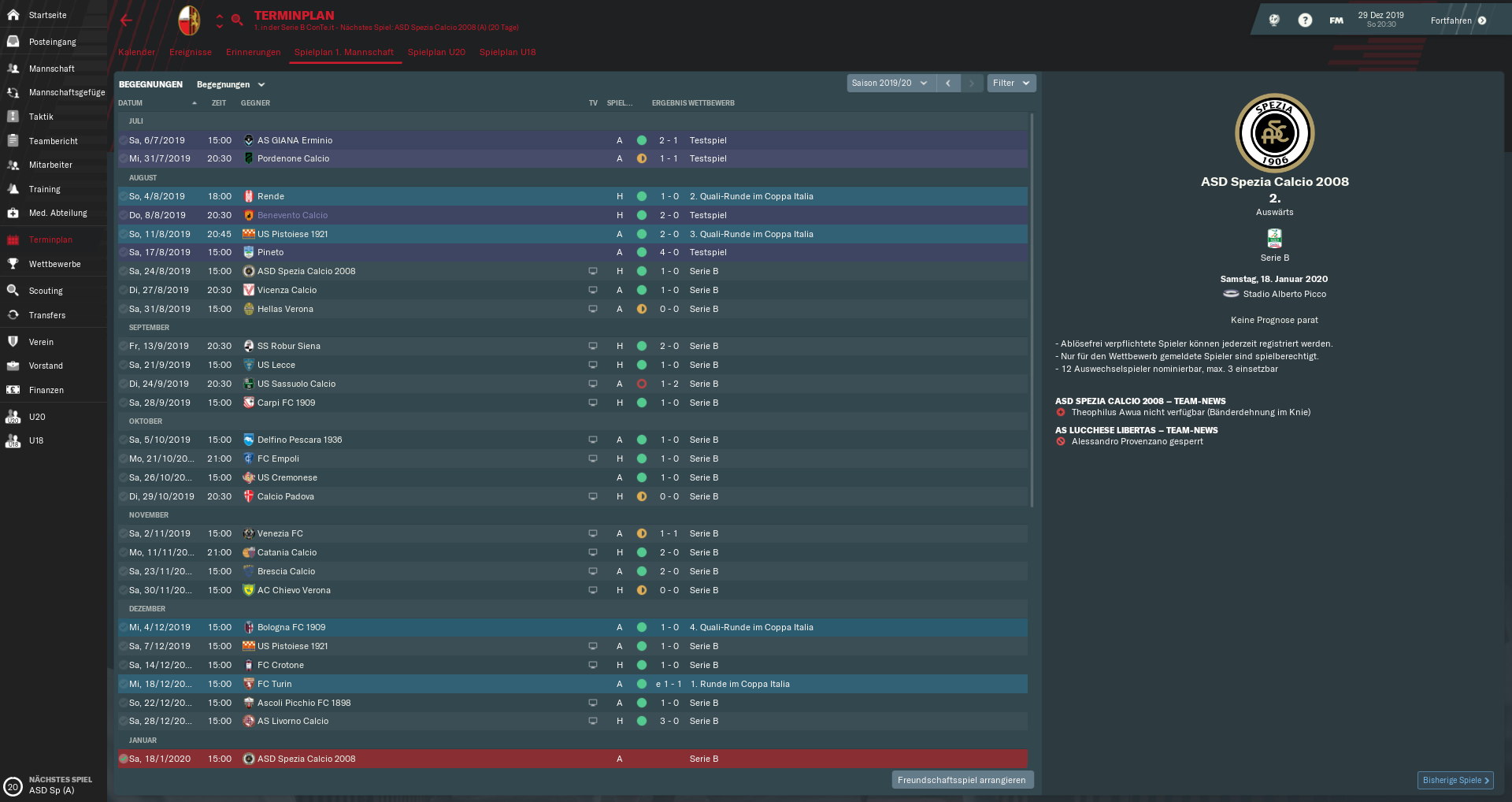Switch to the Kalender tab
1512x802 pixels.
click(137, 52)
